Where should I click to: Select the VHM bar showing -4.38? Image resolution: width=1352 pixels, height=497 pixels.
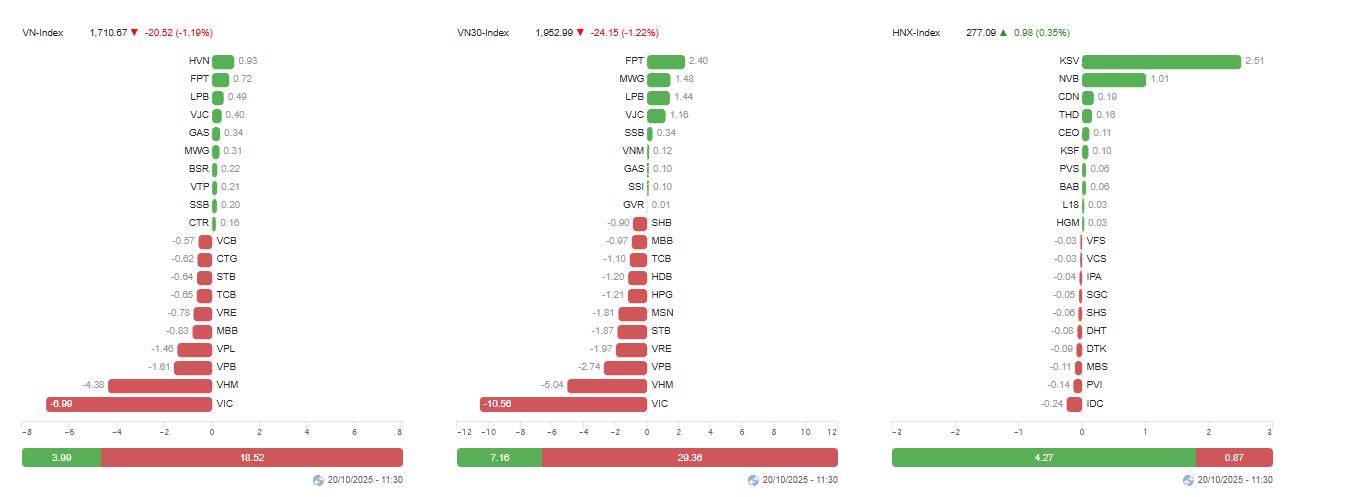(x=160, y=386)
